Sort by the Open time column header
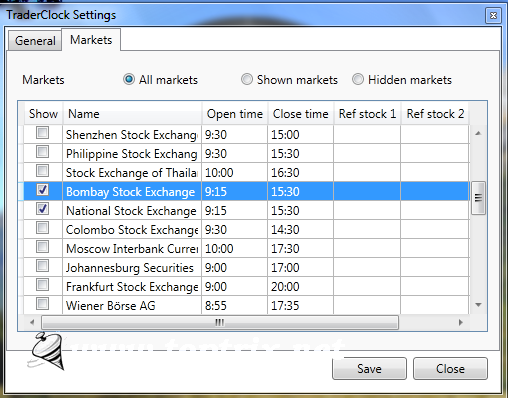This screenshot has width=508, height=398. [x=235, y=114]
